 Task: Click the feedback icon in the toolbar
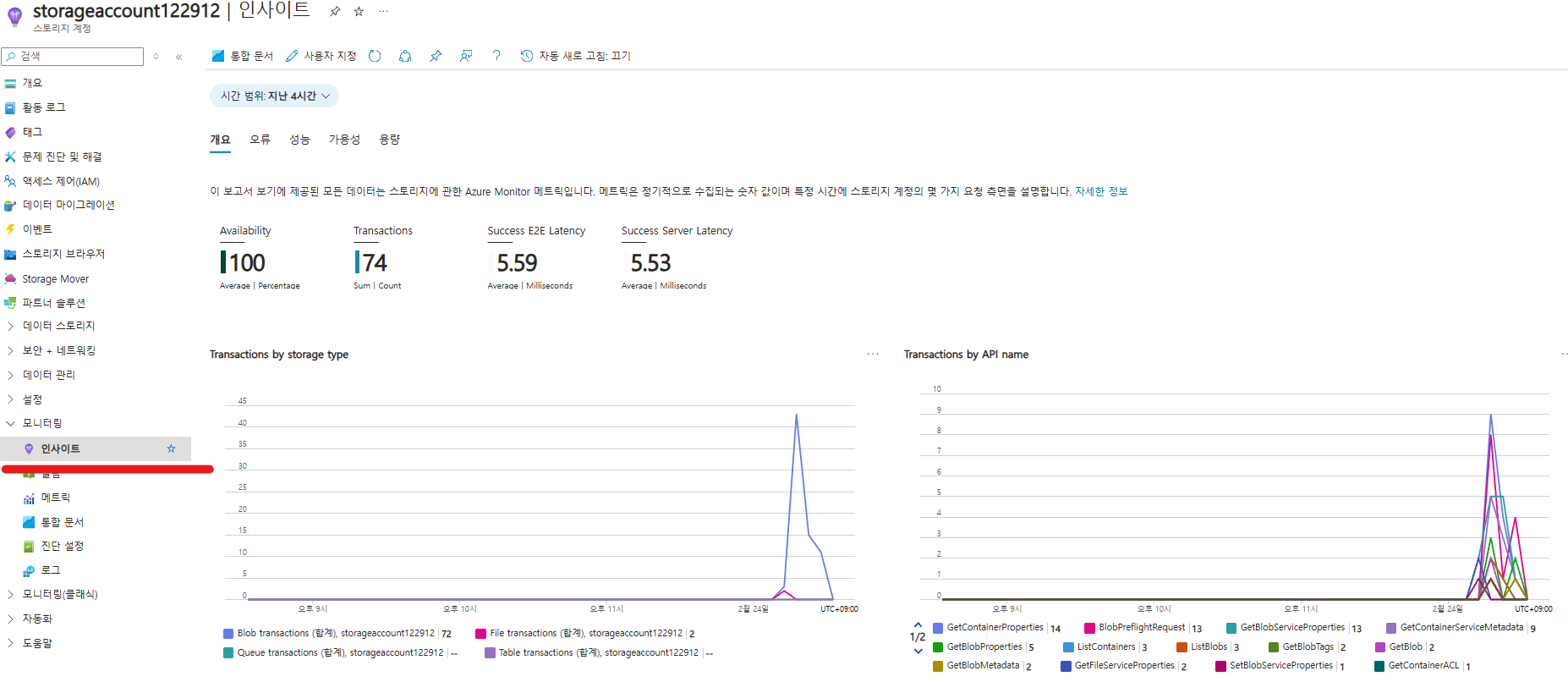[x=466, y=56]
